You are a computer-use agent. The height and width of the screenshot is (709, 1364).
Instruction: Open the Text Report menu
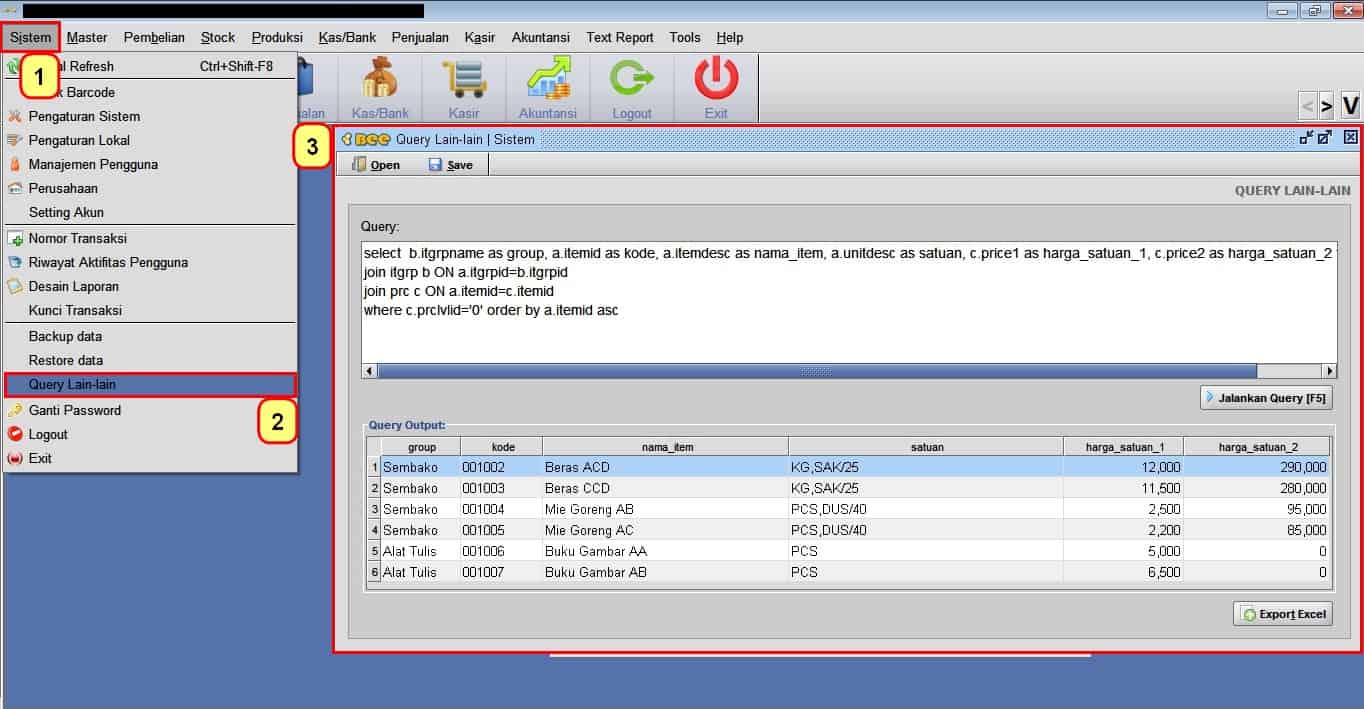620,37
